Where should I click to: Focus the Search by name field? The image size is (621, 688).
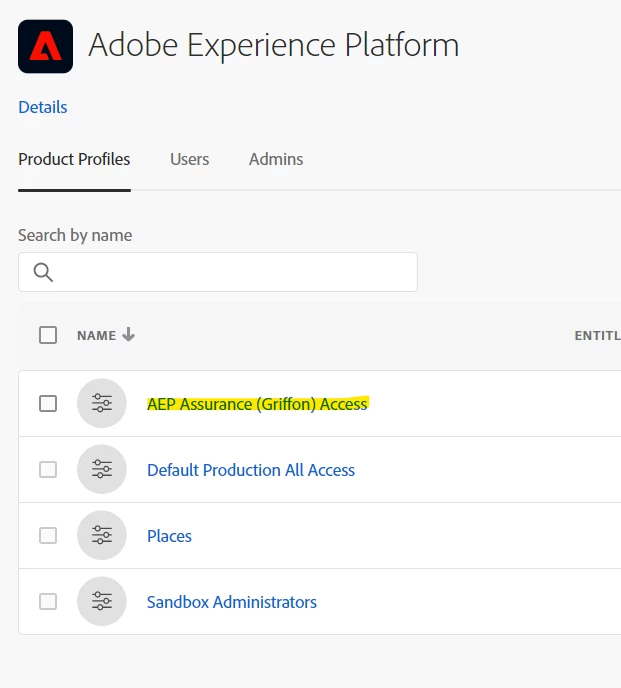[x=230, y=272]
